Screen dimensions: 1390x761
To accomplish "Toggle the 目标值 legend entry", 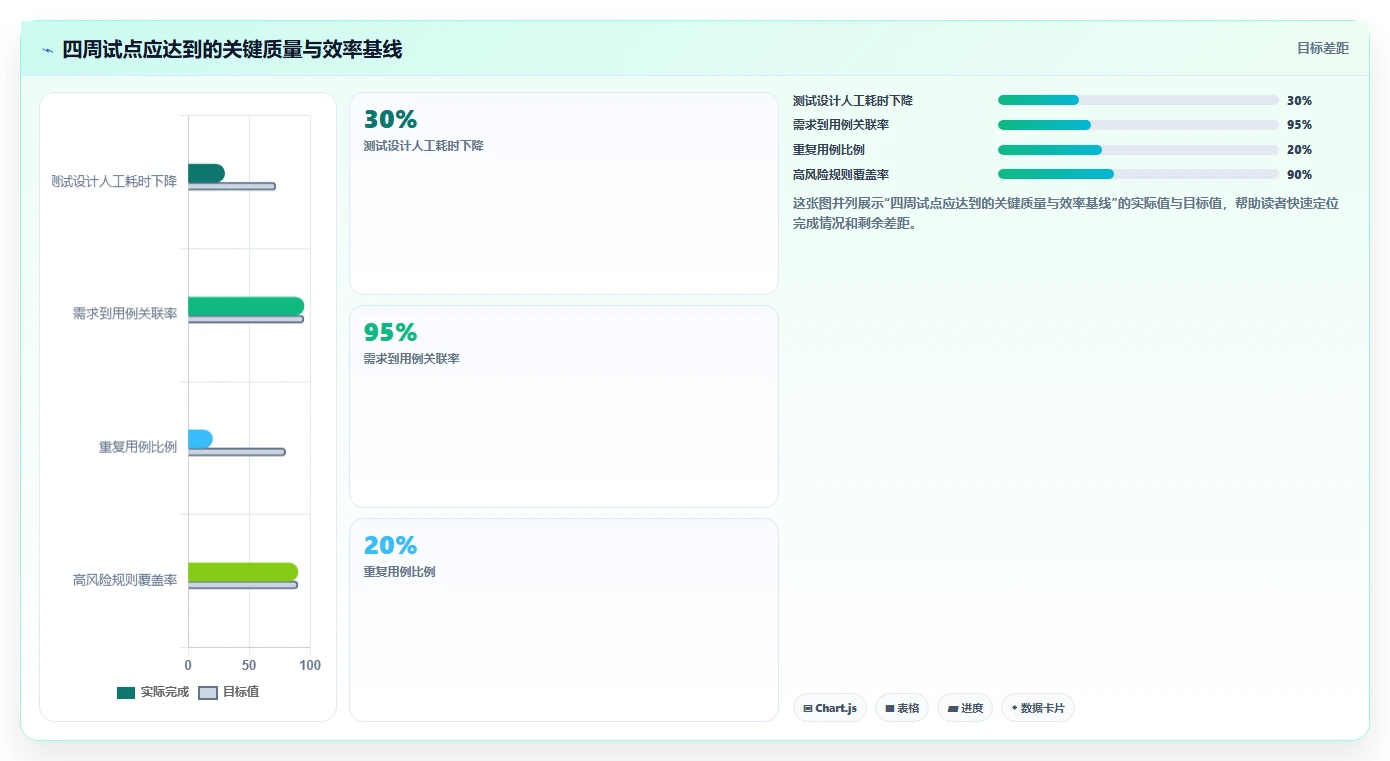I will point(229,692).
